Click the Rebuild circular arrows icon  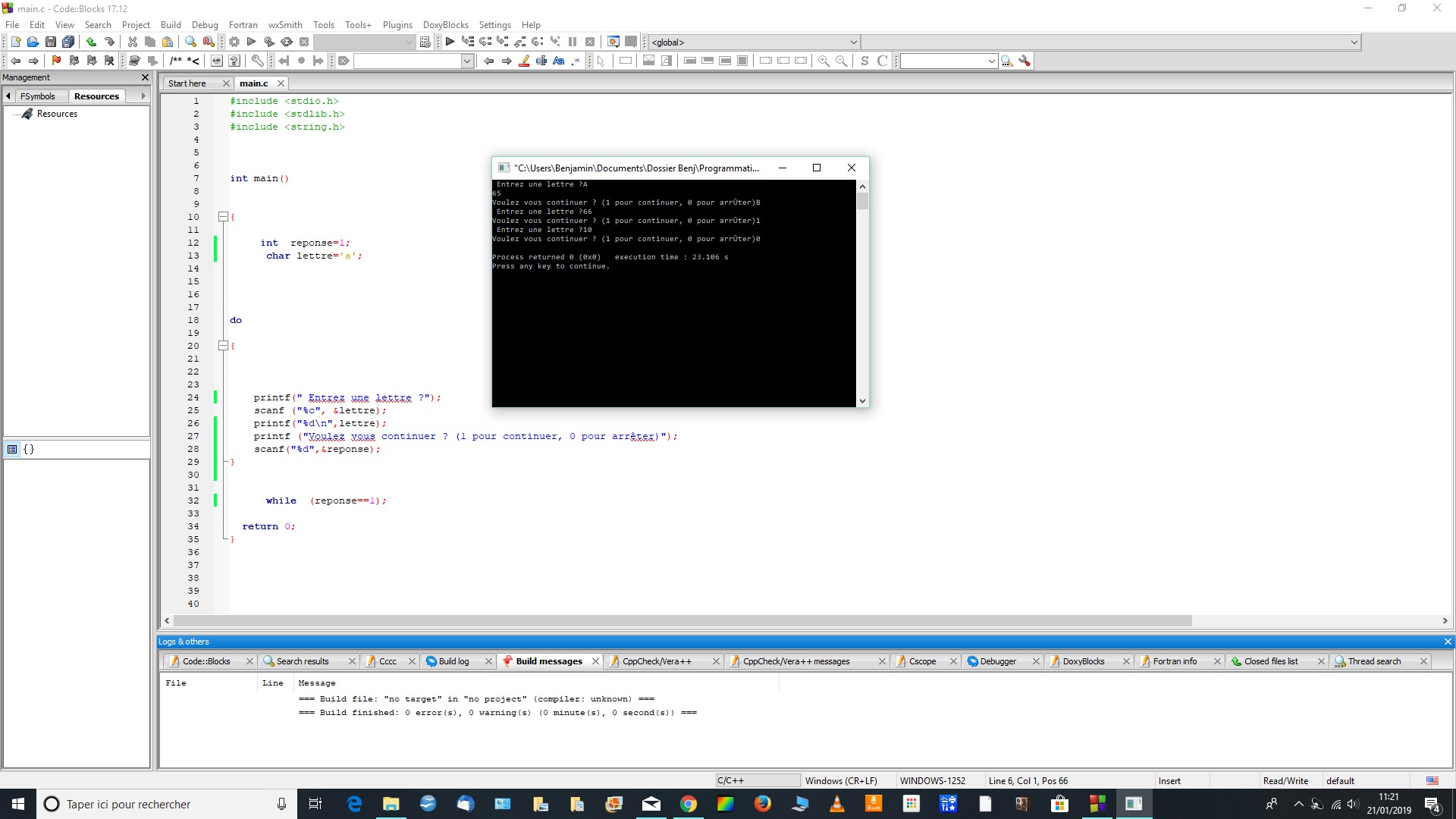(x=287, y=42)
